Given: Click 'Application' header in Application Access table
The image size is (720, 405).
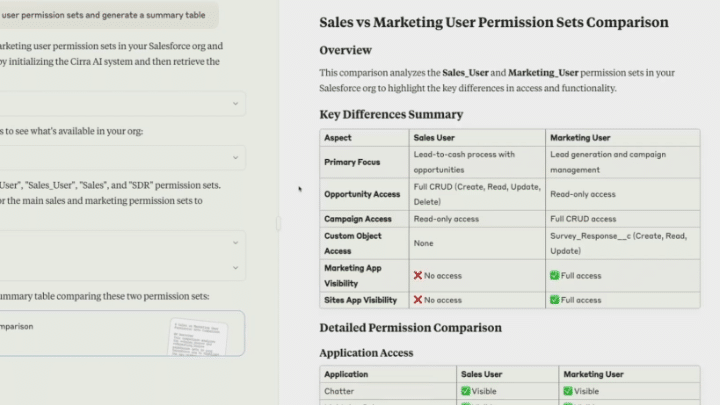Looking at the screenshot, I should [x=346, y=374].
